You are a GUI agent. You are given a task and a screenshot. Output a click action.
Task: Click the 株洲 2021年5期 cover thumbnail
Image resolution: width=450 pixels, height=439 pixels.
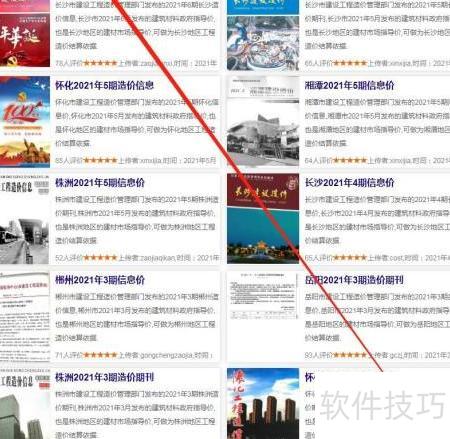coord(25,219)
